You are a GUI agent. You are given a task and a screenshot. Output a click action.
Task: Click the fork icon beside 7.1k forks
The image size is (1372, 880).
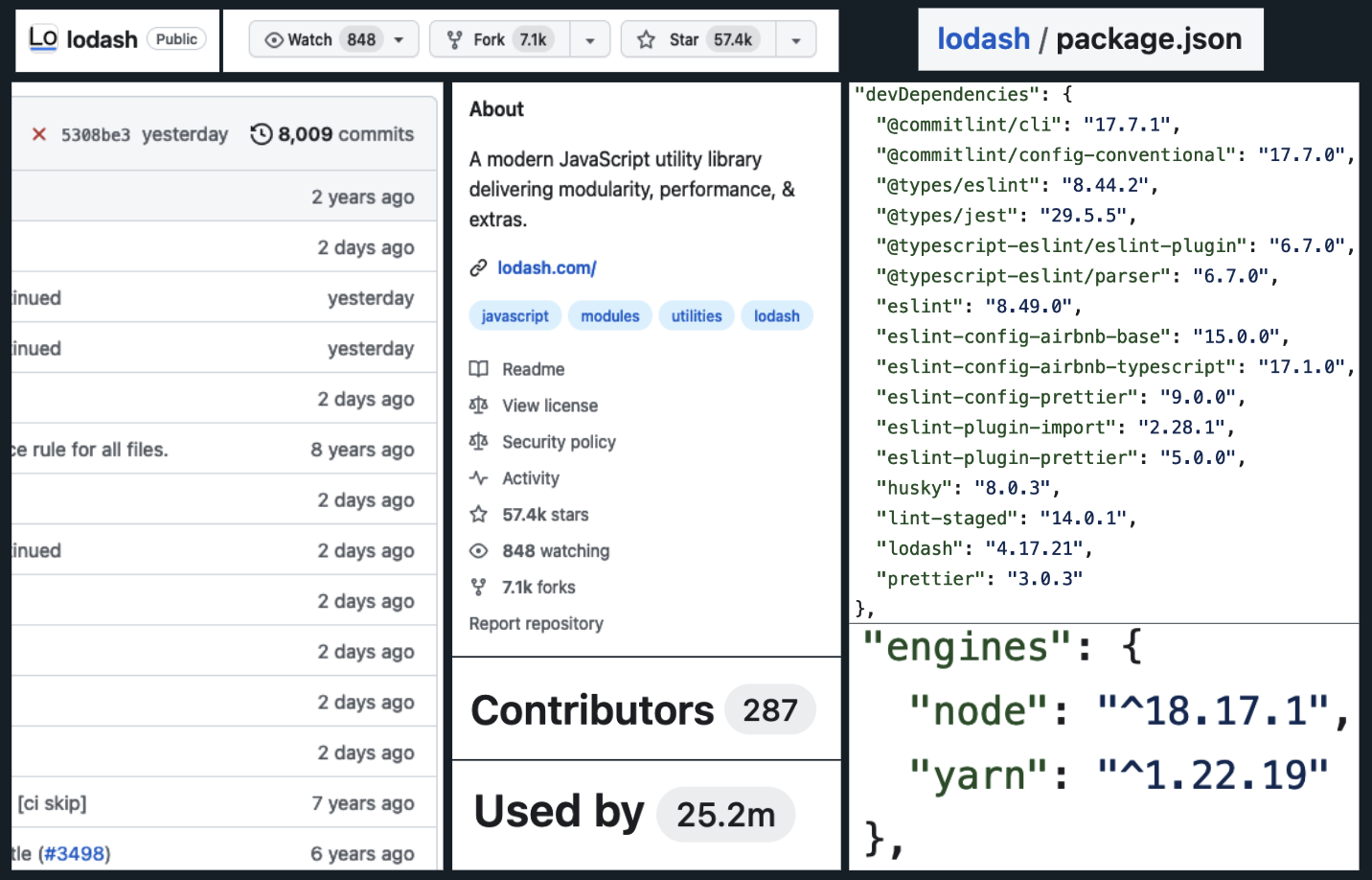coord(479,588)
